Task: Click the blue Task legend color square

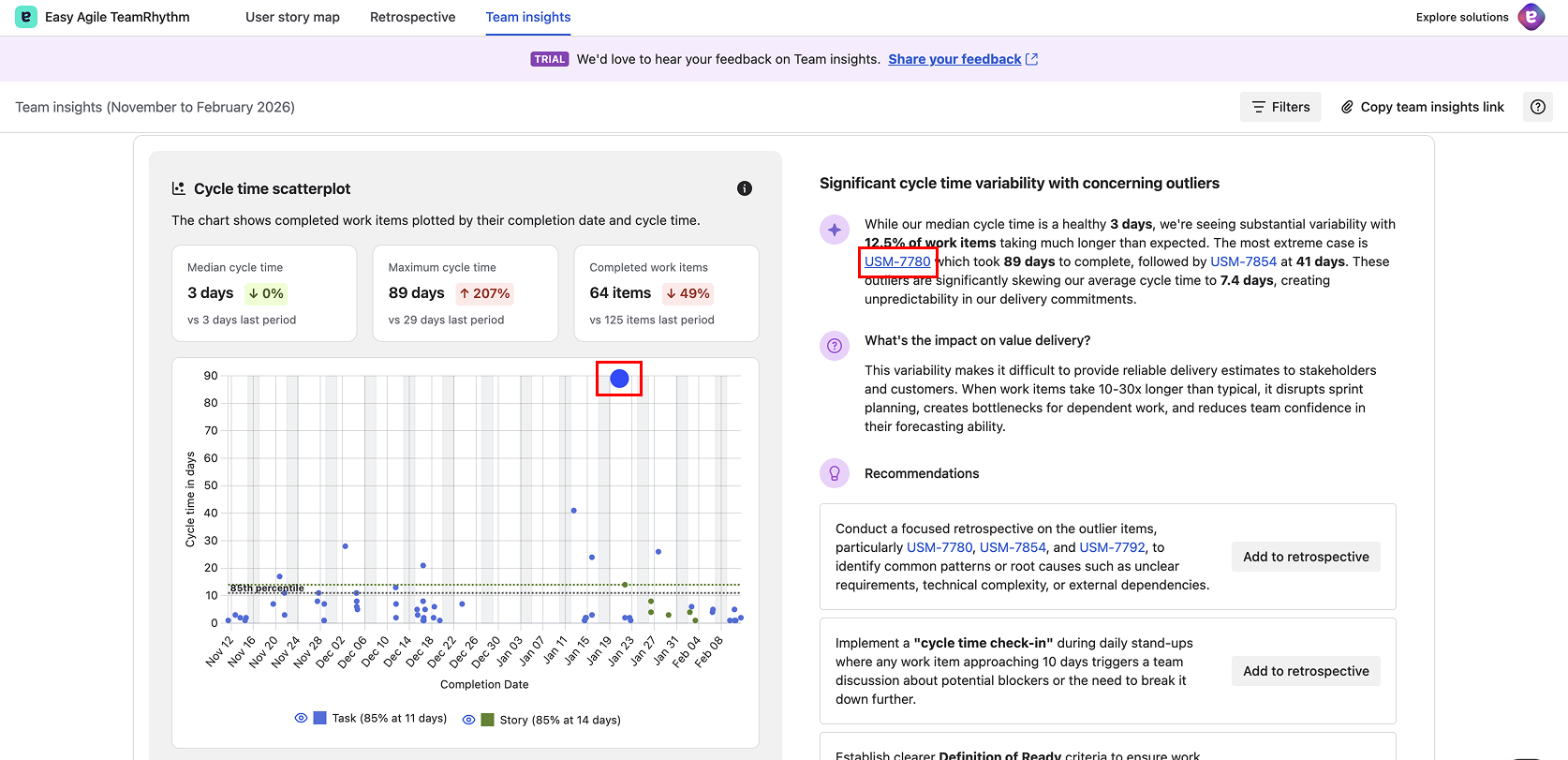Action: click(x=320, y=718)
